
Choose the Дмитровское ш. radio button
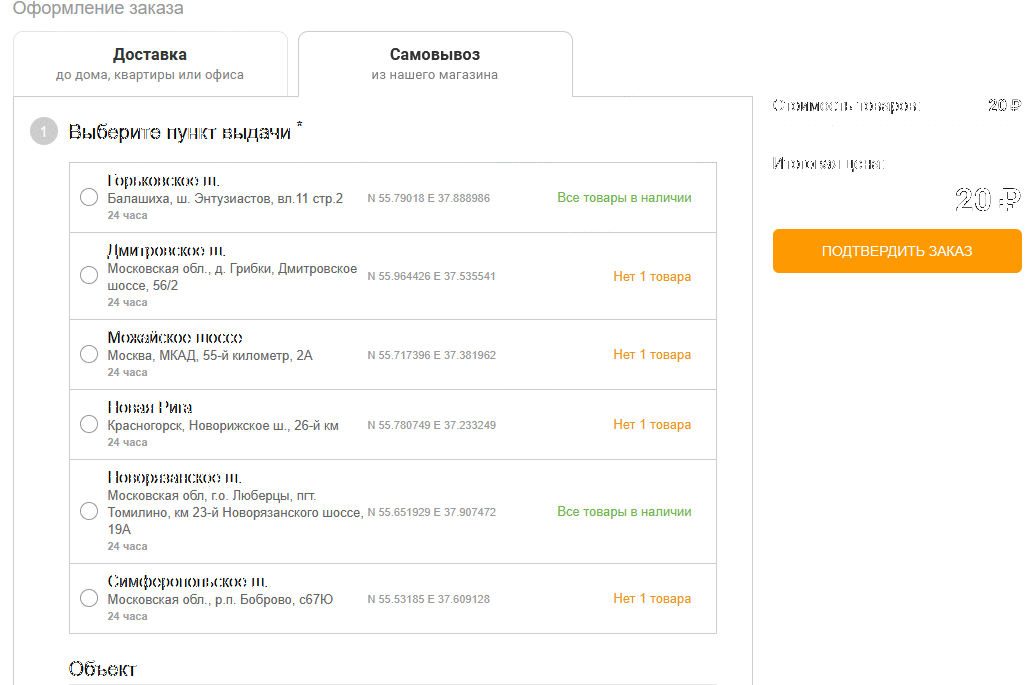pyautogui.click(x=88, y=276)
